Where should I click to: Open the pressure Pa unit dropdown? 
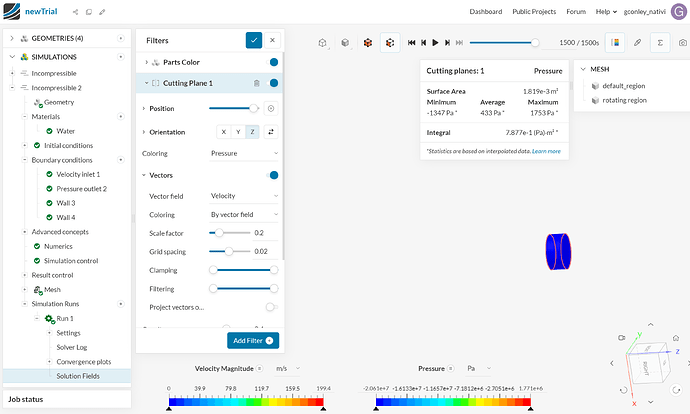[479, 369]
